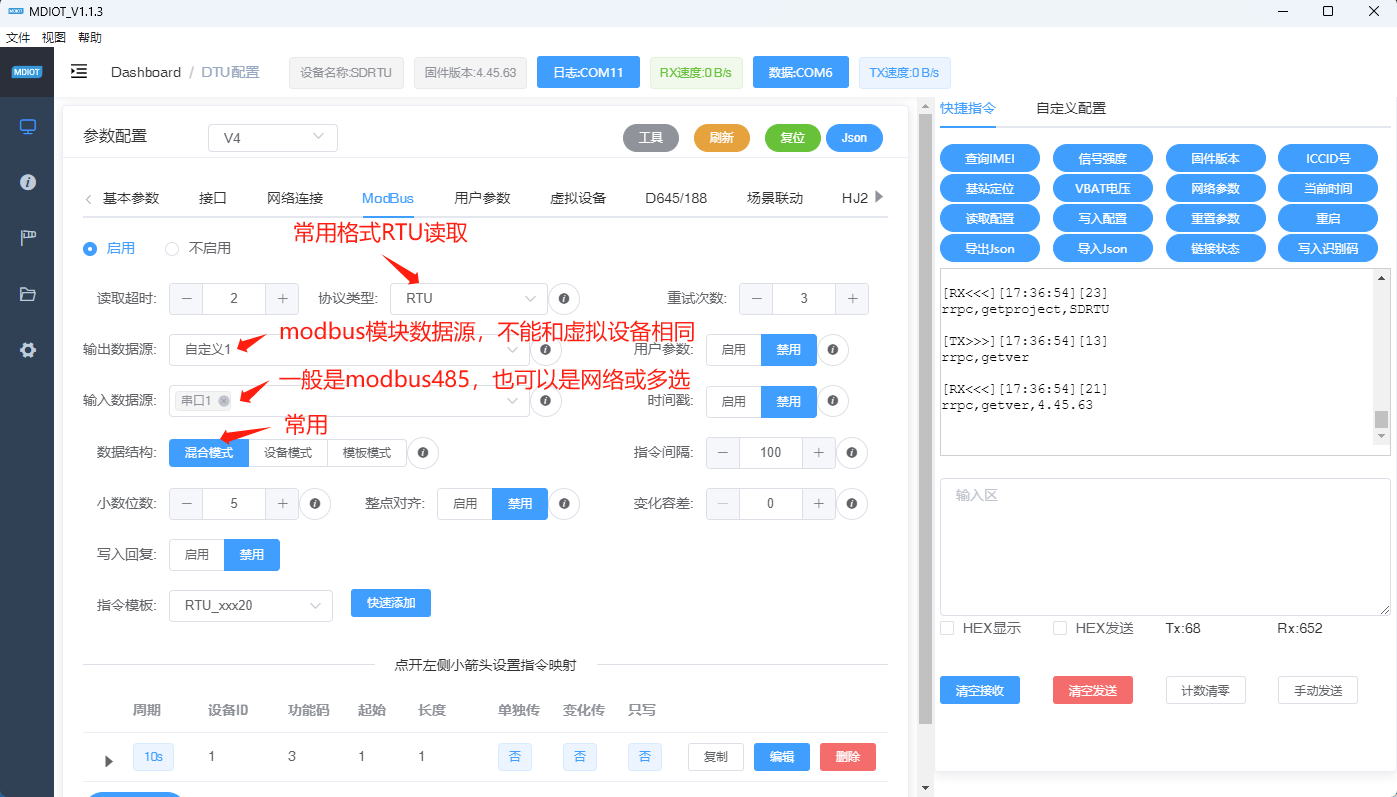This screenshot has height=797, width=1397.
Task: Switch to the 虚拟设备 tab
Action: click(x=578, y=198)
